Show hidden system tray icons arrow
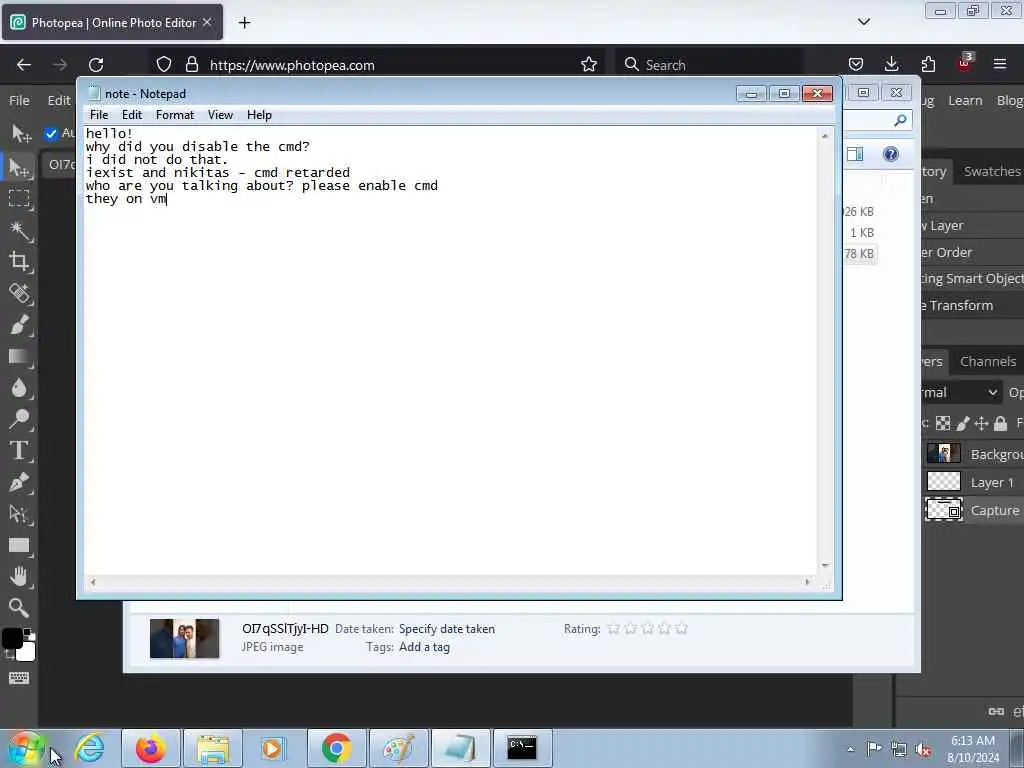Image resolution: width=1024 pixels, height=768 pixels. point(850,749)
